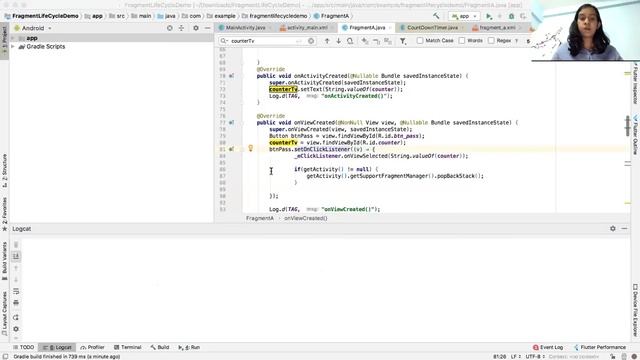This screenshot has width=640, height=360.
Task: Open the Android project view dropdown
Action: 33,28
